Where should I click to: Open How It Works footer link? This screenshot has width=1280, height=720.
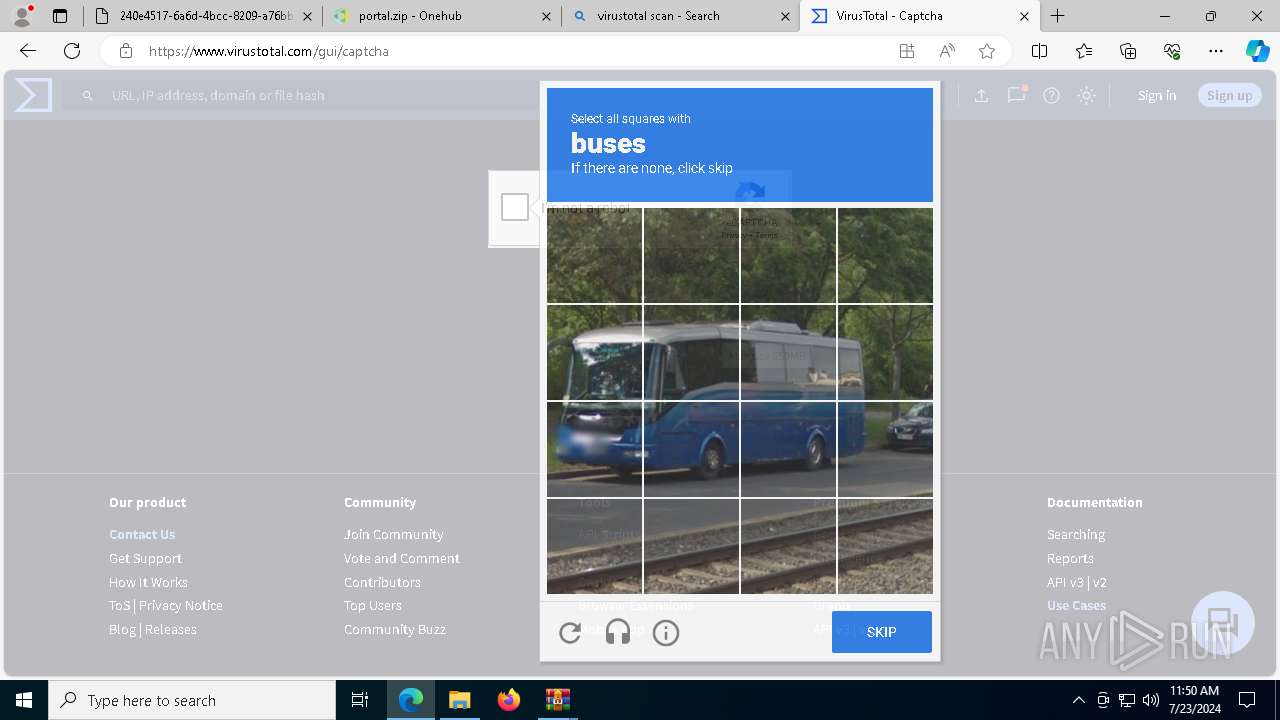[x=148, y=582]
